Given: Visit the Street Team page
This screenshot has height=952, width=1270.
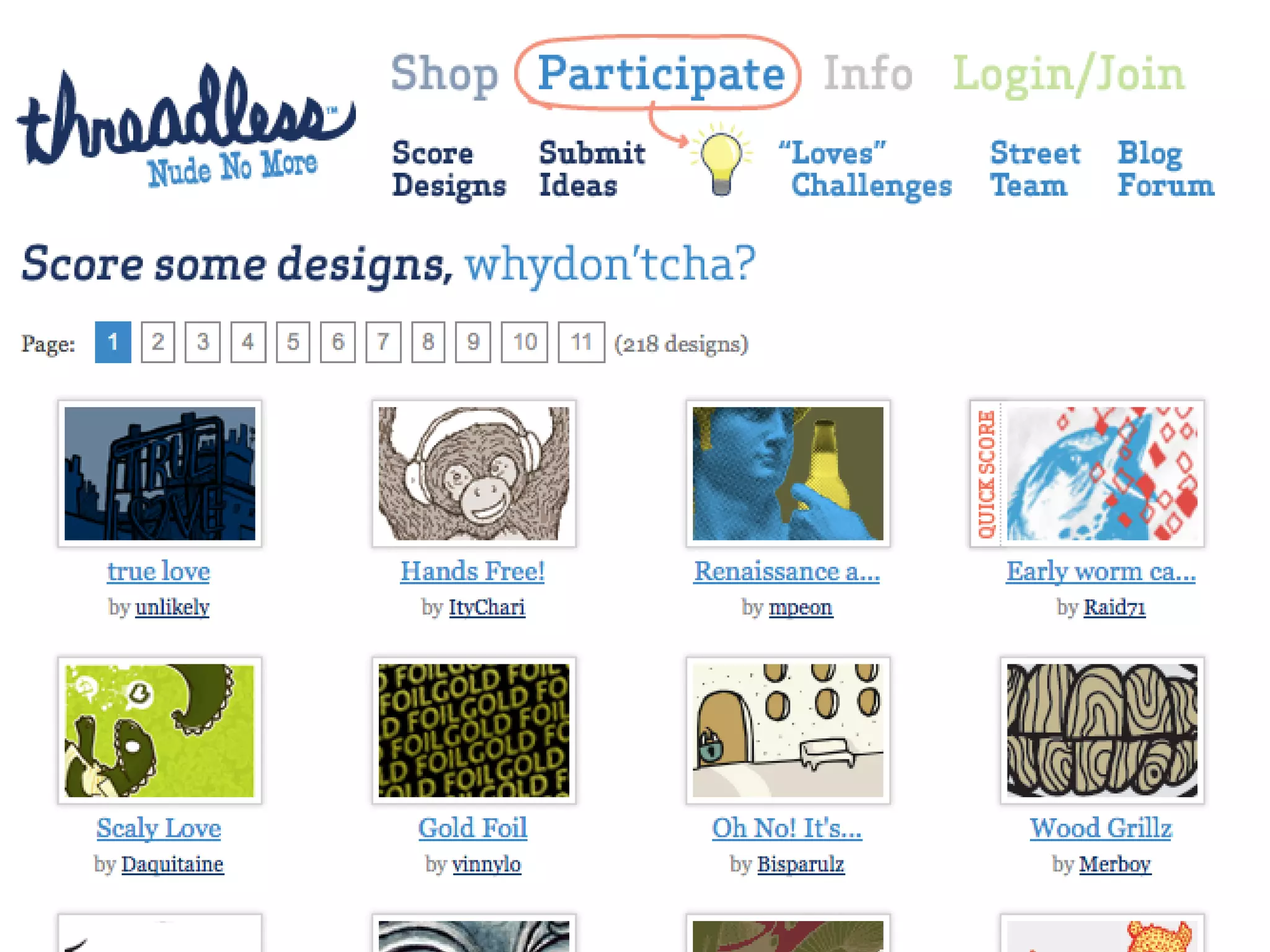Looking at the screenshot, I should (x=1035, y=169).
